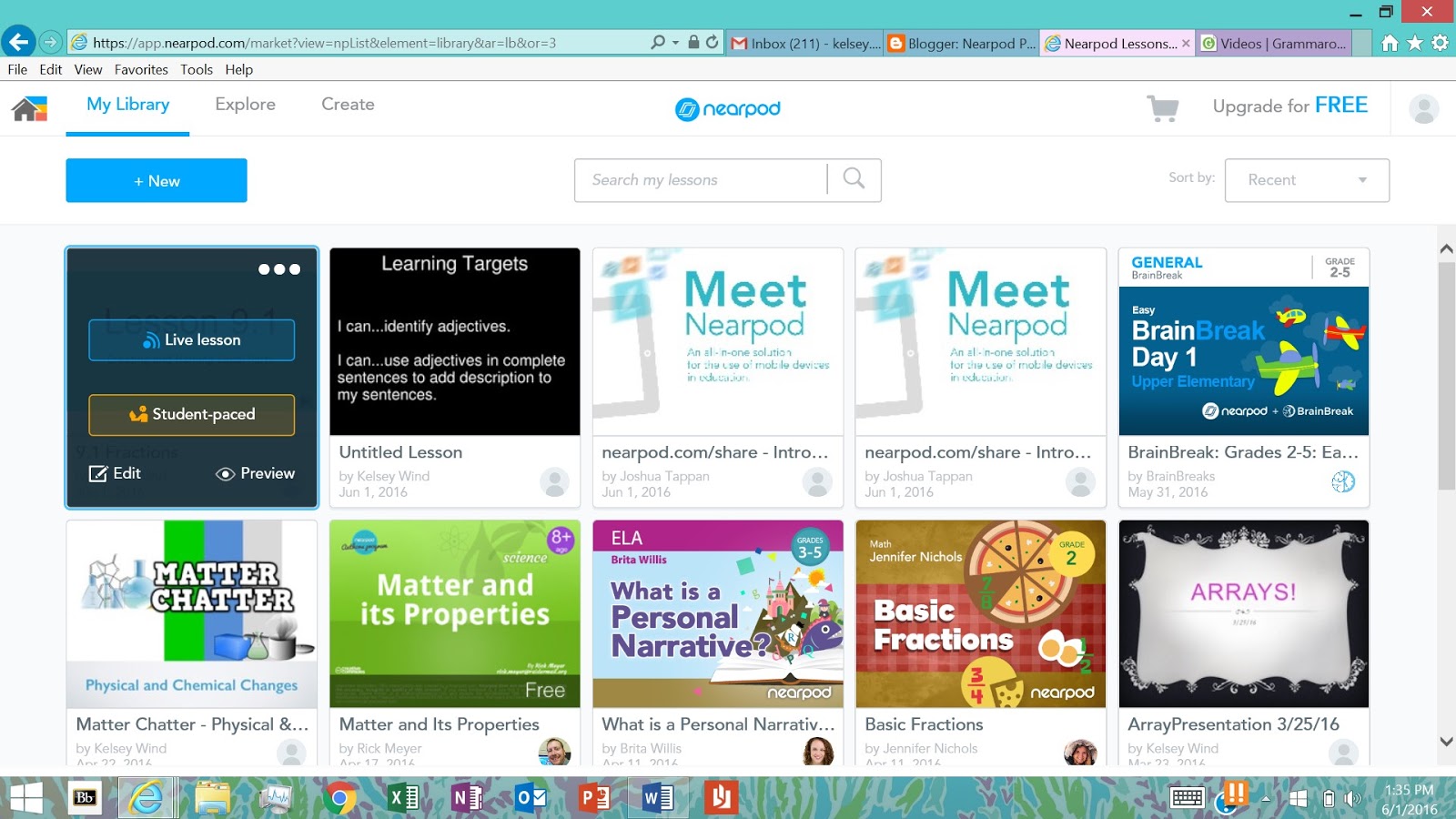1456x819 pixels.
Task: Switch to Videos Grammaro browser tab
Action: [x=1274, y=43]
